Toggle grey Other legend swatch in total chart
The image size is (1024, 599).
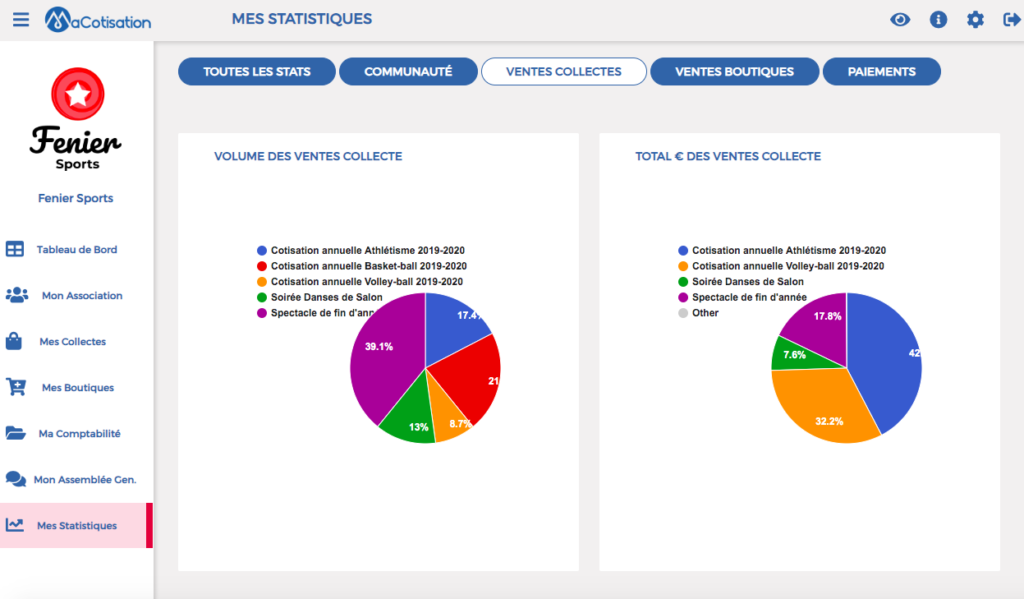tap(683, 313)
